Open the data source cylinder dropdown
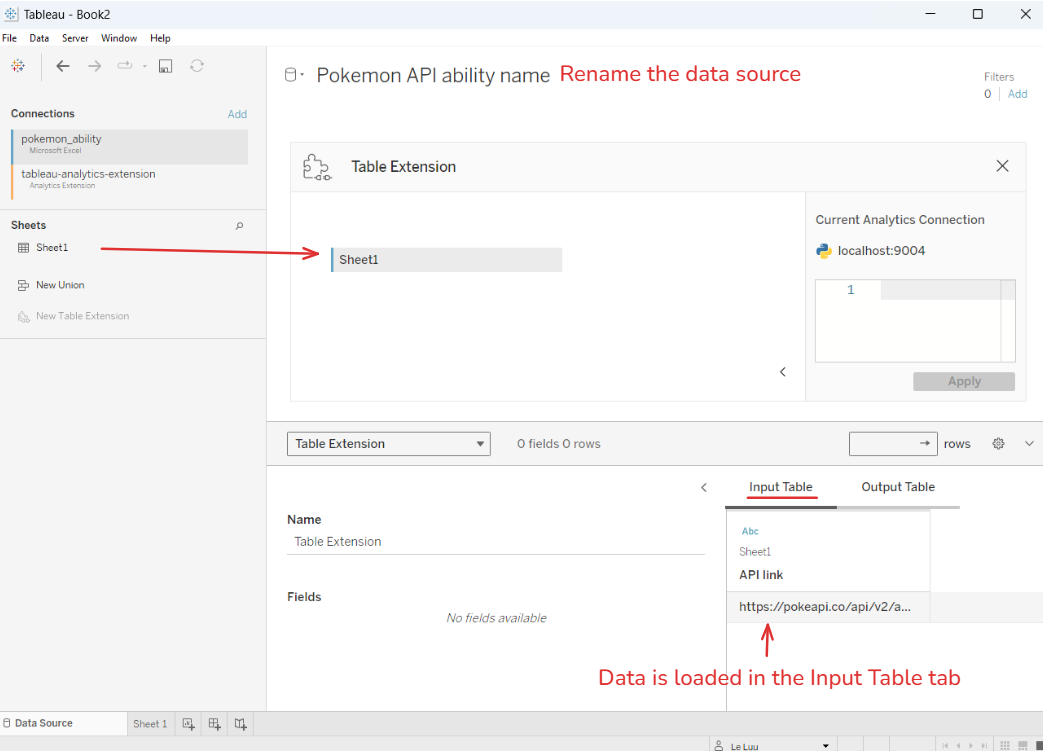Viewport: 1043px width, 751px height. click(x=294, y=75)
